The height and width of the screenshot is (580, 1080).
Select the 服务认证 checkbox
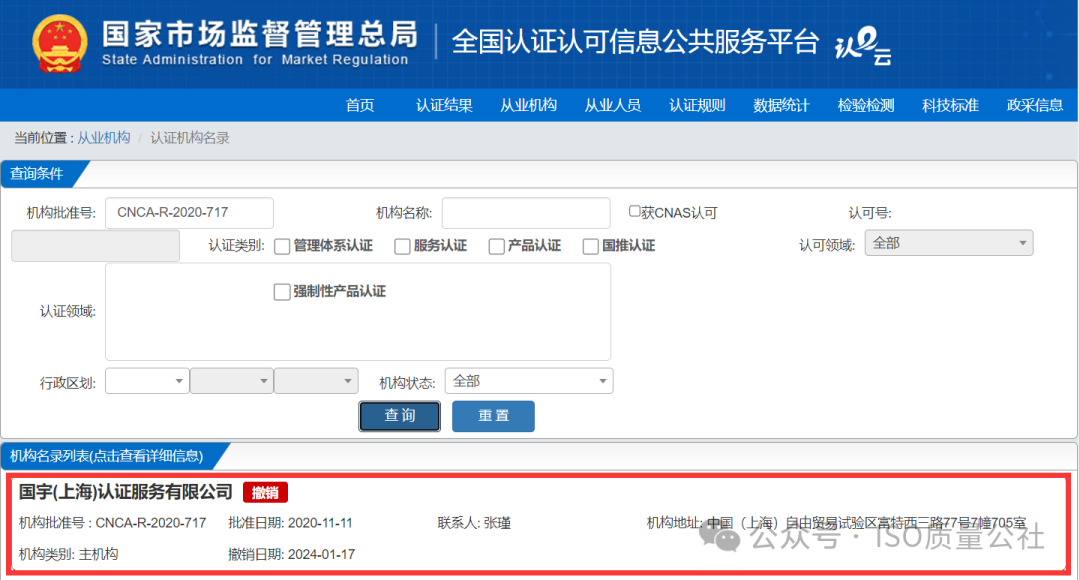401,245
